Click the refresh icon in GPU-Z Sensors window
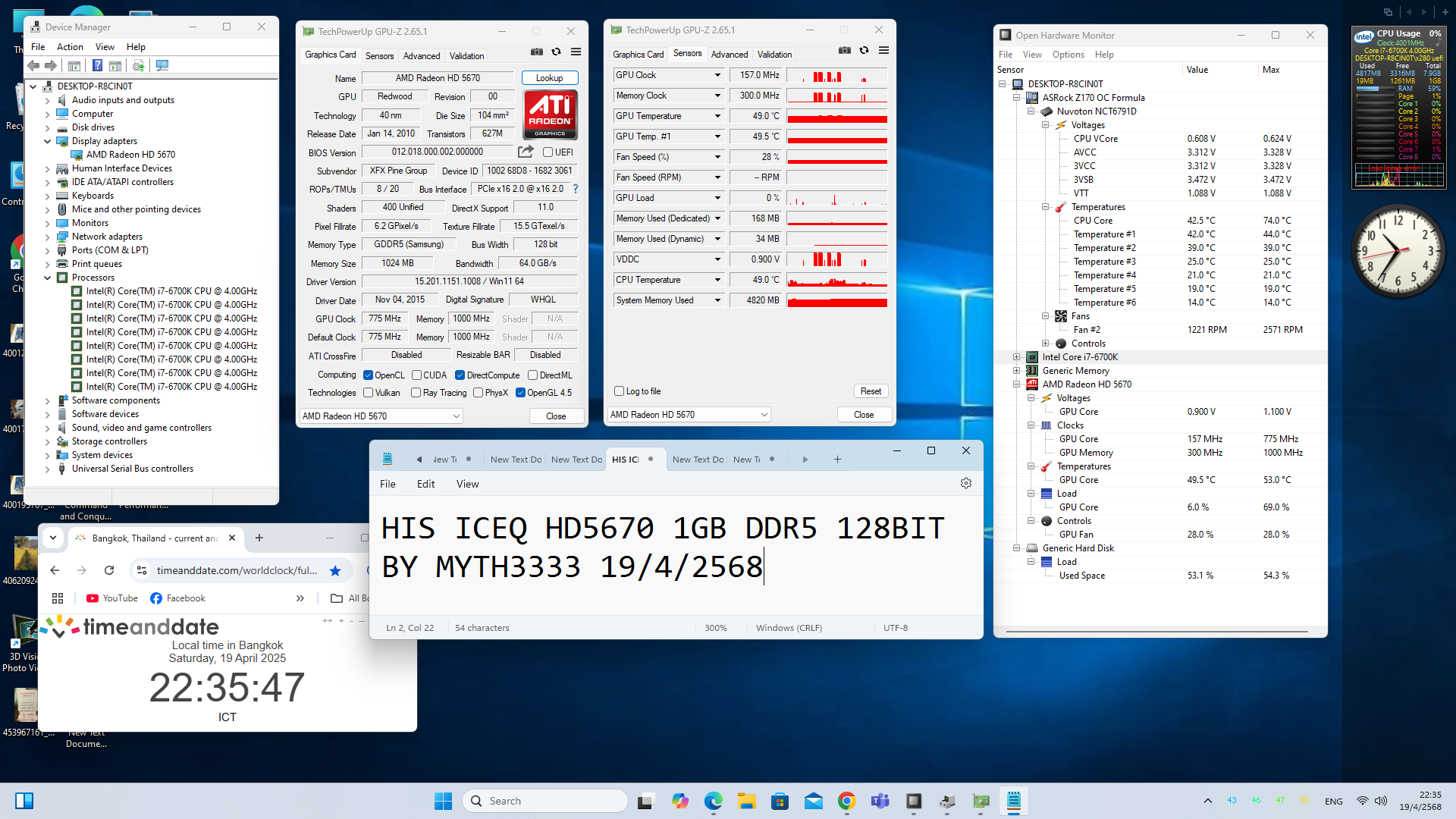The image size is (1456, 819). tap(864, 50)
